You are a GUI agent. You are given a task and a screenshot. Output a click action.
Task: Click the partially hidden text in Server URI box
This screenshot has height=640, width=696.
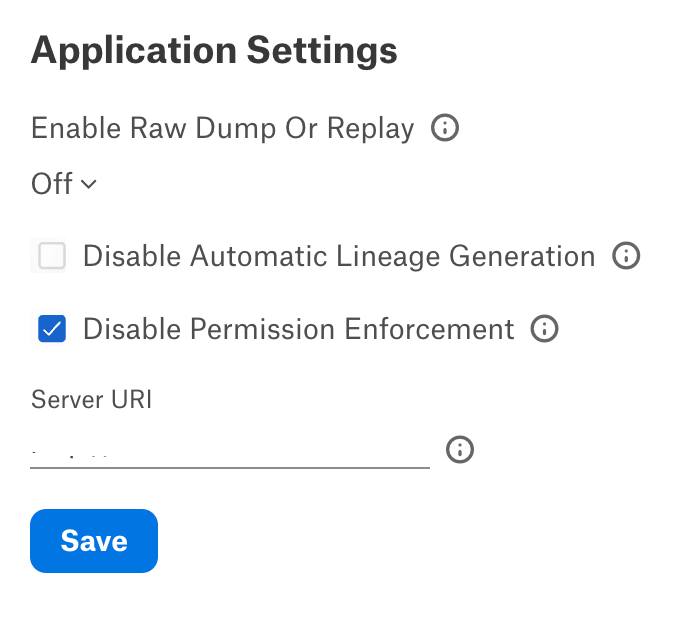69,455
